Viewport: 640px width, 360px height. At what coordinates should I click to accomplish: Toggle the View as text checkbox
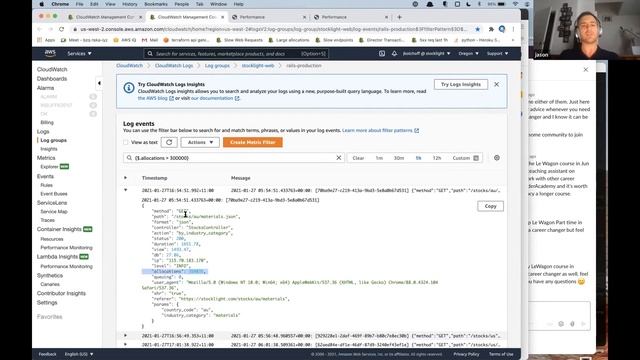coord(125,142)
